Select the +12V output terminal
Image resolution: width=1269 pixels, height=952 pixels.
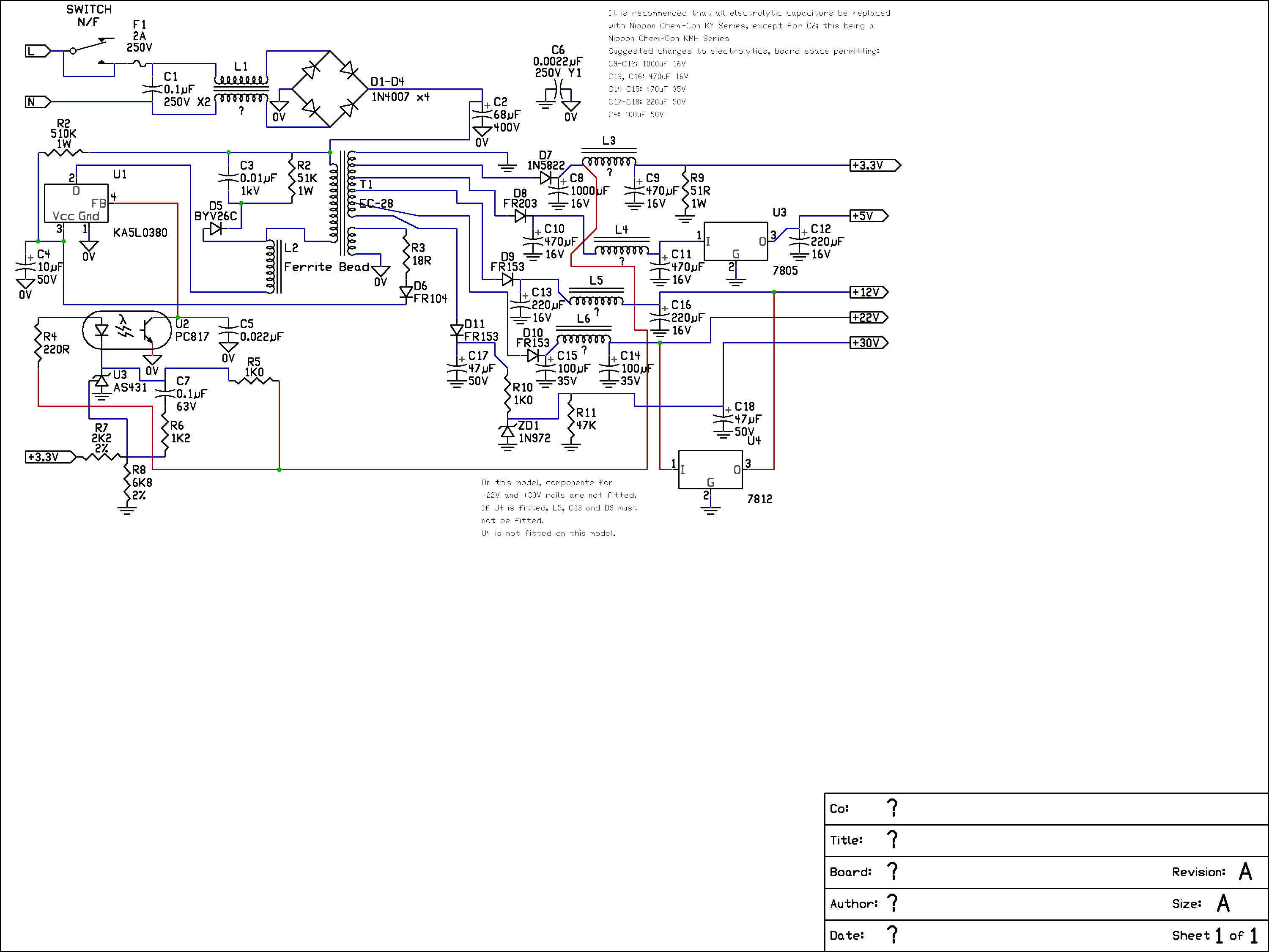tap(869, 292)
